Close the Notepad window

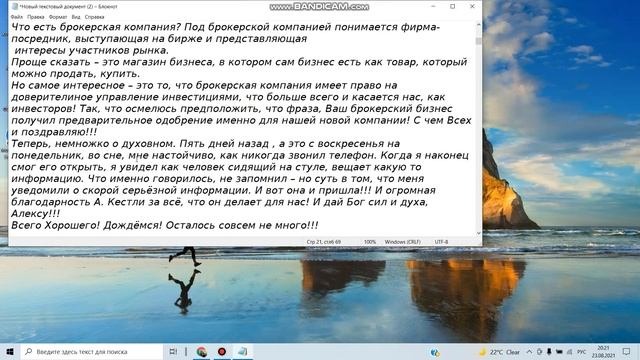coord(472,7)
